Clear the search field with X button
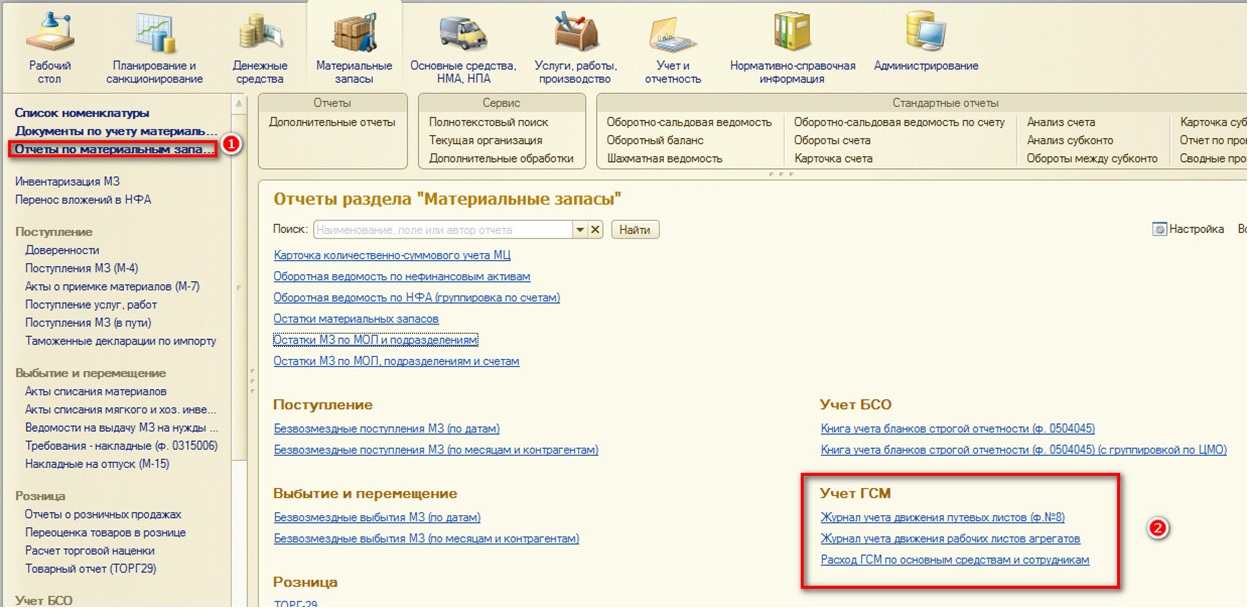This screenshot has height=610, width=1254. (595, 230)
